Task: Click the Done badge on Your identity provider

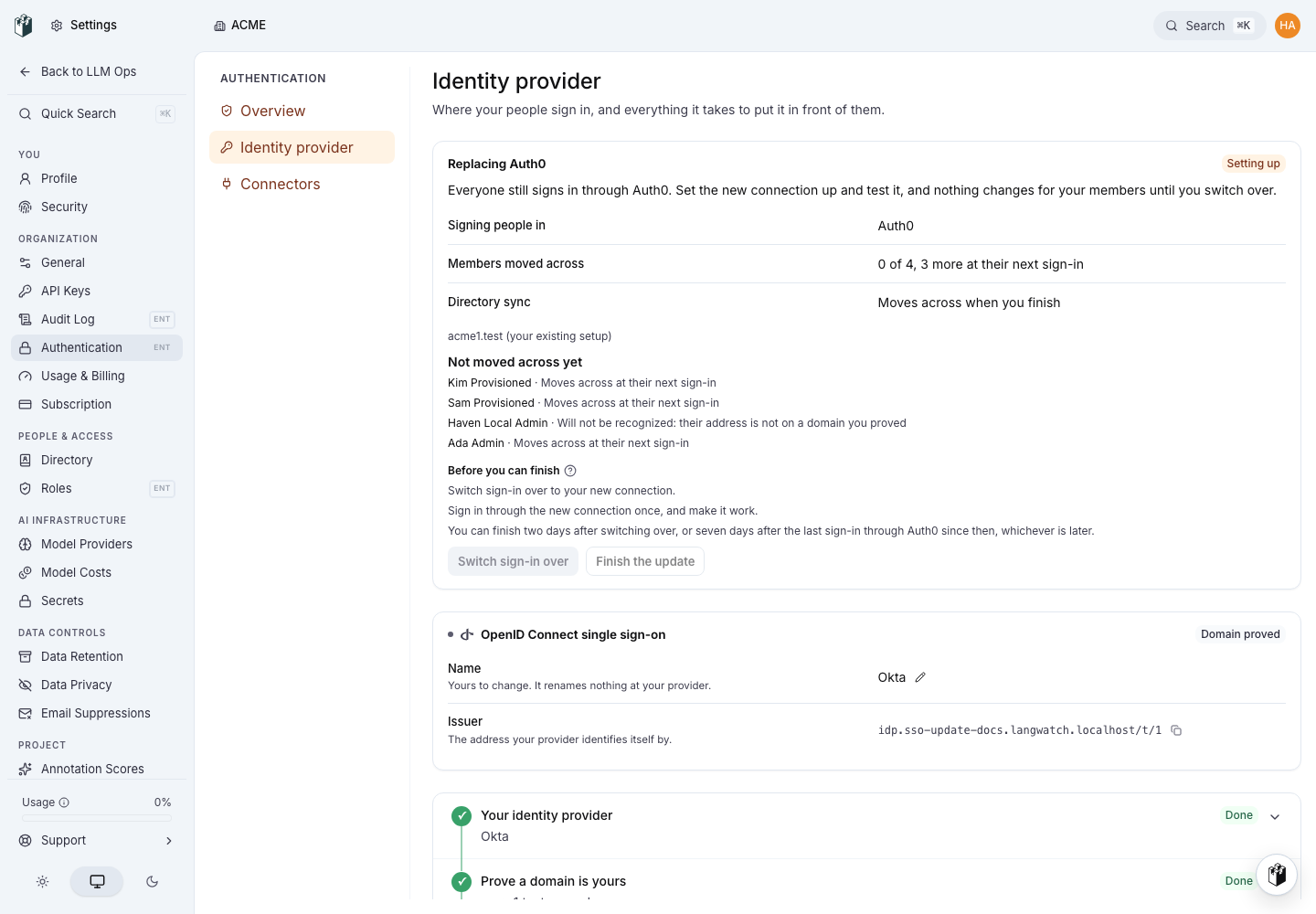Action: [1238, 815]
